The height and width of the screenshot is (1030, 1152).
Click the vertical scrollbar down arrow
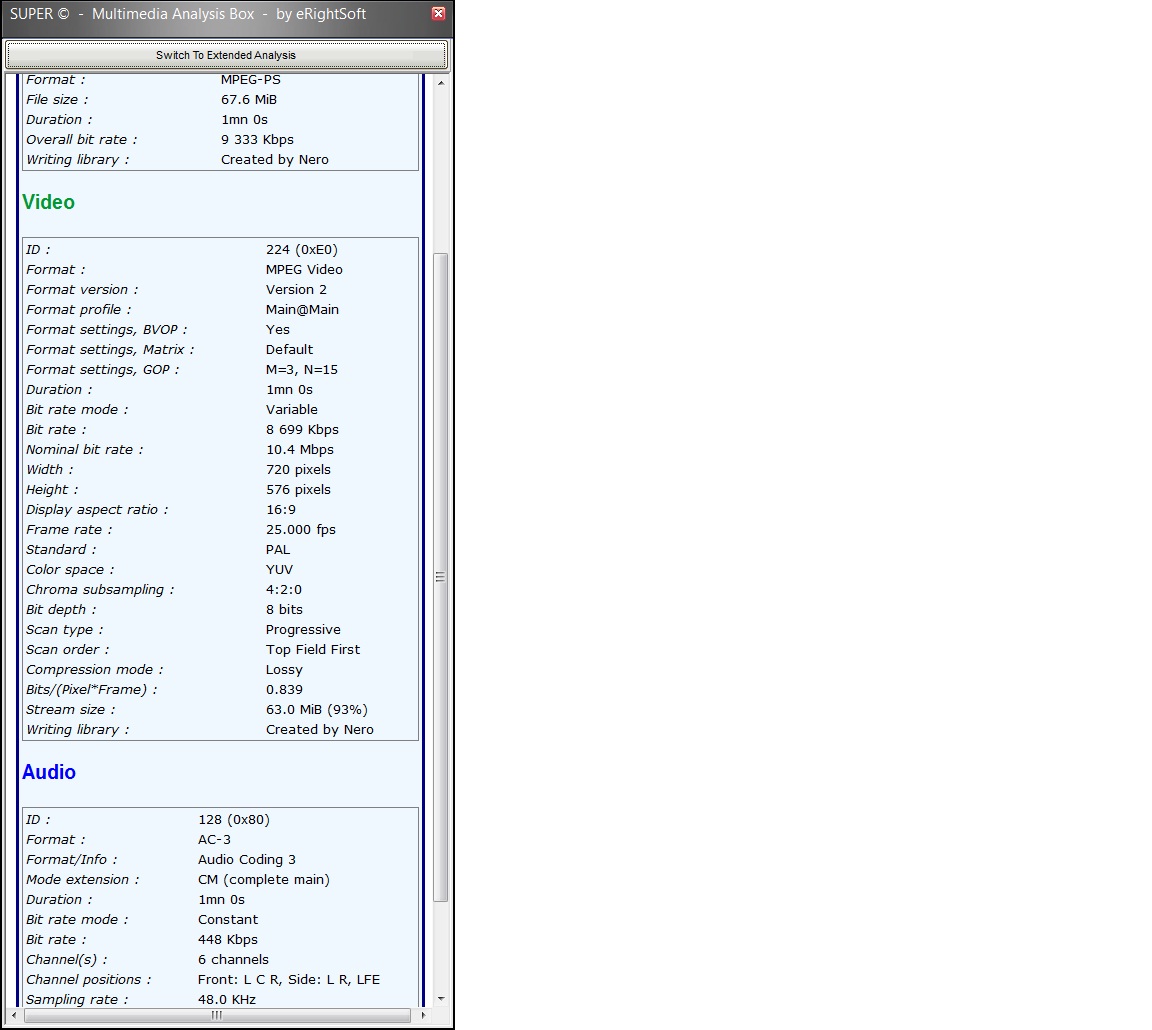(440, 999)
